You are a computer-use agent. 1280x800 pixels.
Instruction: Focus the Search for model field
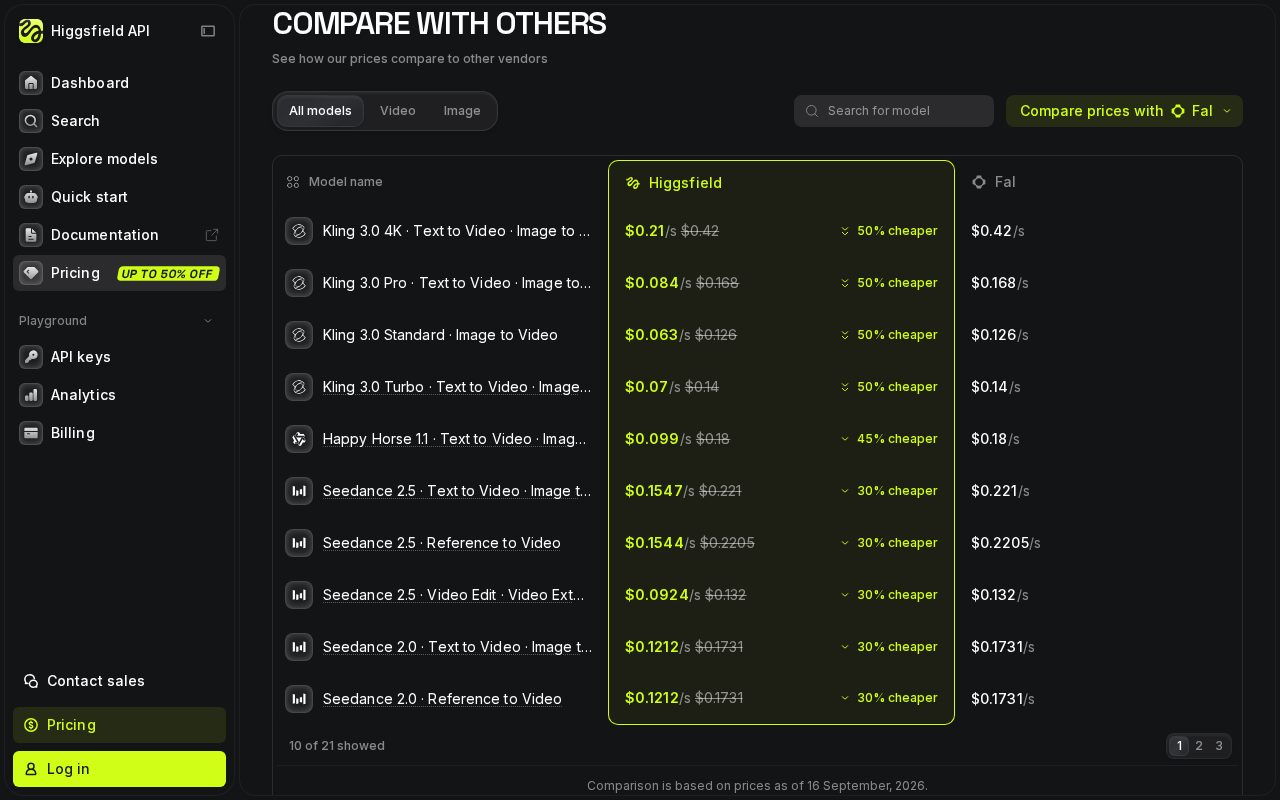click(894, 111)
